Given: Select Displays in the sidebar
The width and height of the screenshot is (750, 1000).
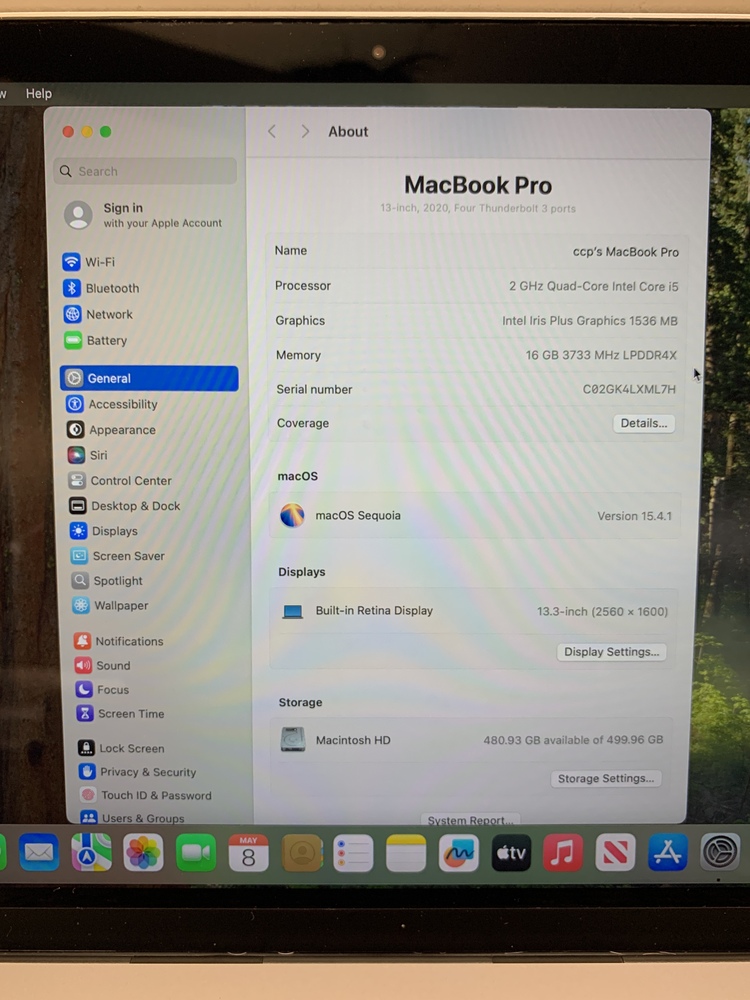Looking at the screenshot, I should pyautogui.click(x=114, y=531).
